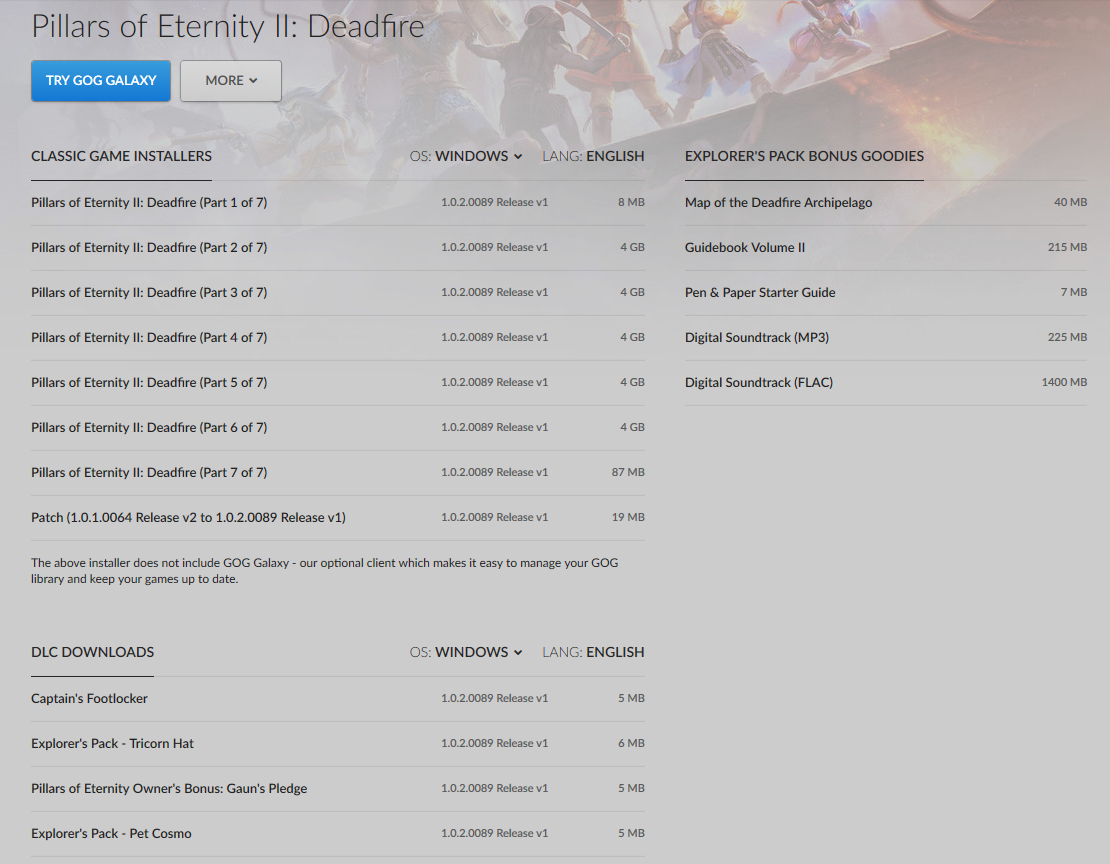1110x864 pixels.
Task: Download Pillars of Eternity II: Deadfire Part 3 of 7
Action: click(338, 292)
